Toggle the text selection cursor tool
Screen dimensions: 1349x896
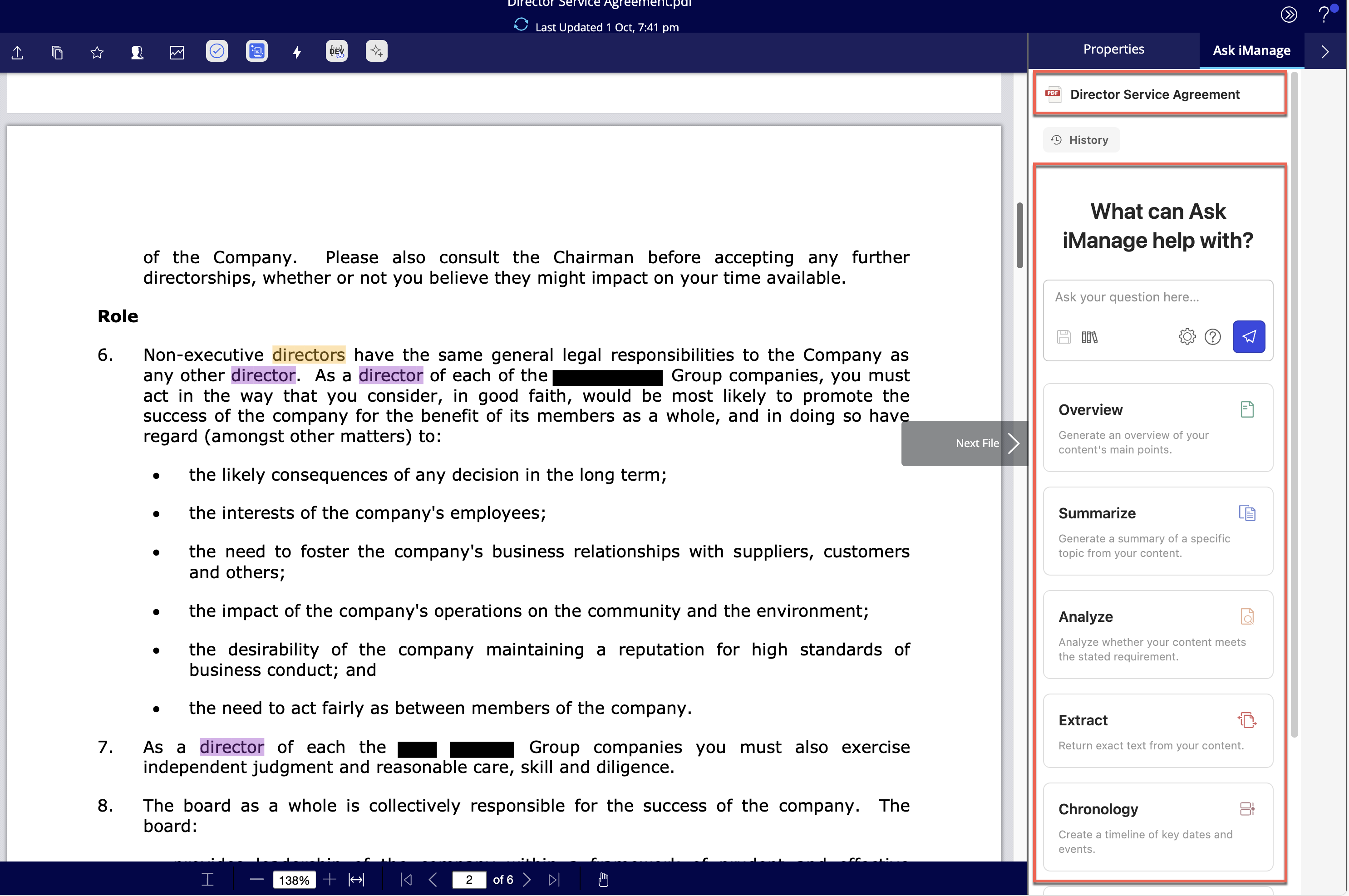207,879
